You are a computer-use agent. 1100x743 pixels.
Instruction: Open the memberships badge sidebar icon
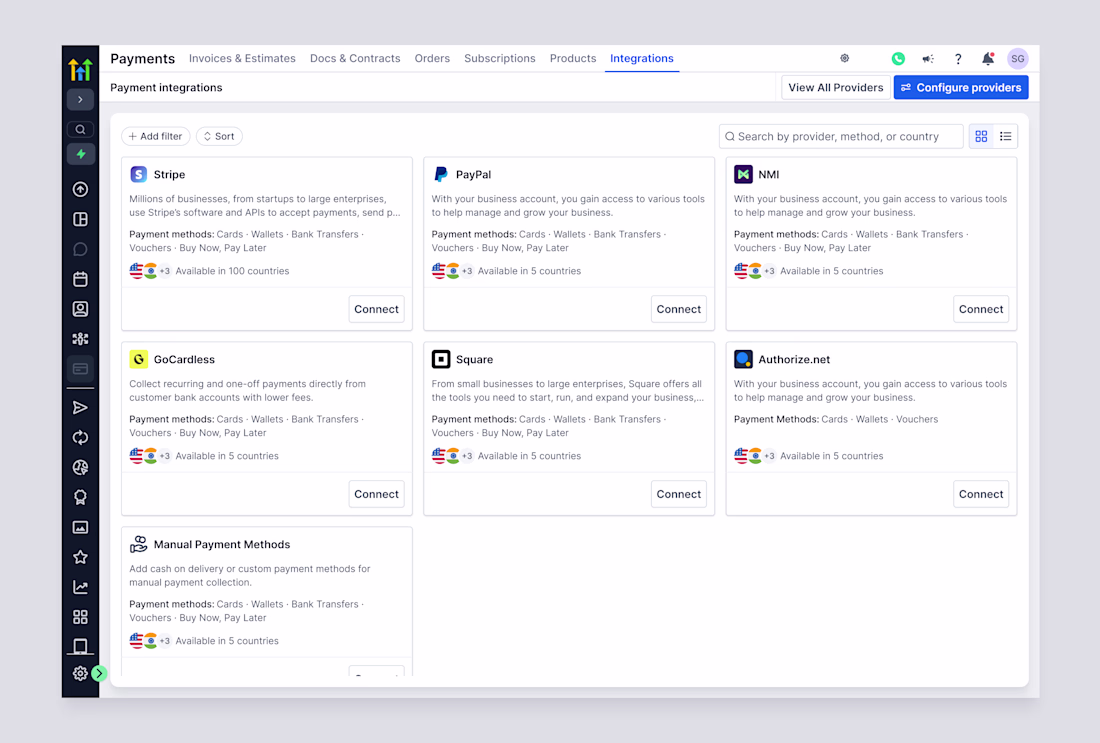80,497
